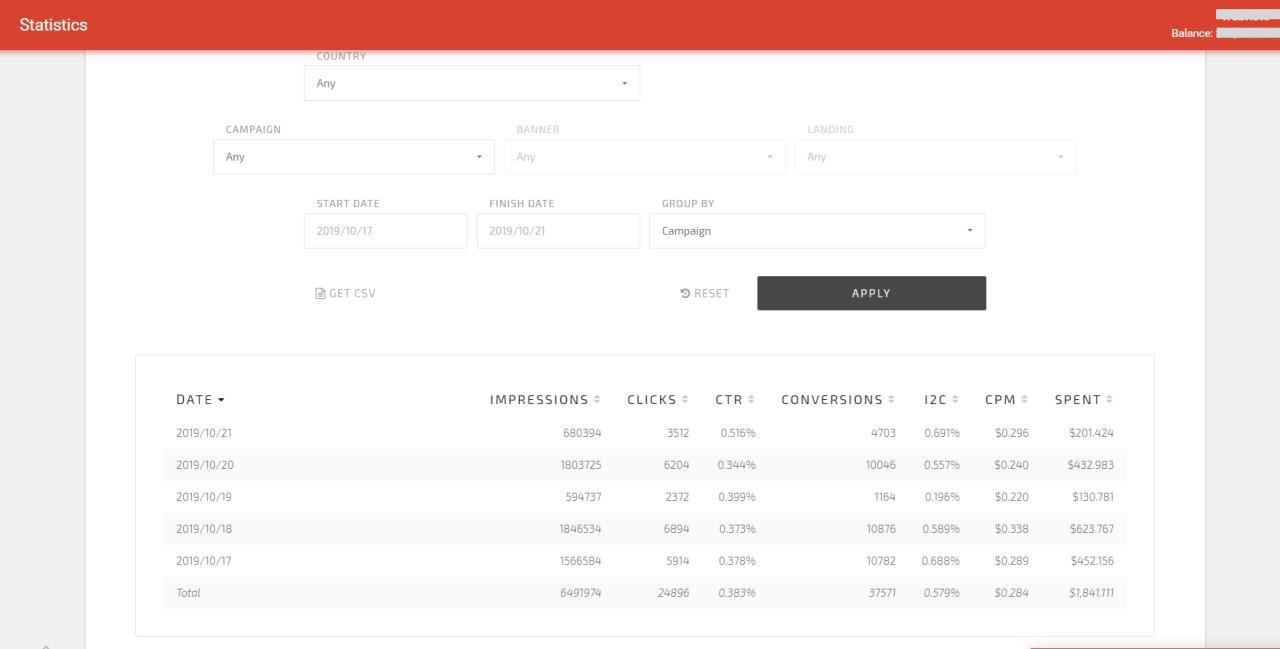Click spent value $623.767
Viewport: 1280px width, 649px height.
point(1091,529)
